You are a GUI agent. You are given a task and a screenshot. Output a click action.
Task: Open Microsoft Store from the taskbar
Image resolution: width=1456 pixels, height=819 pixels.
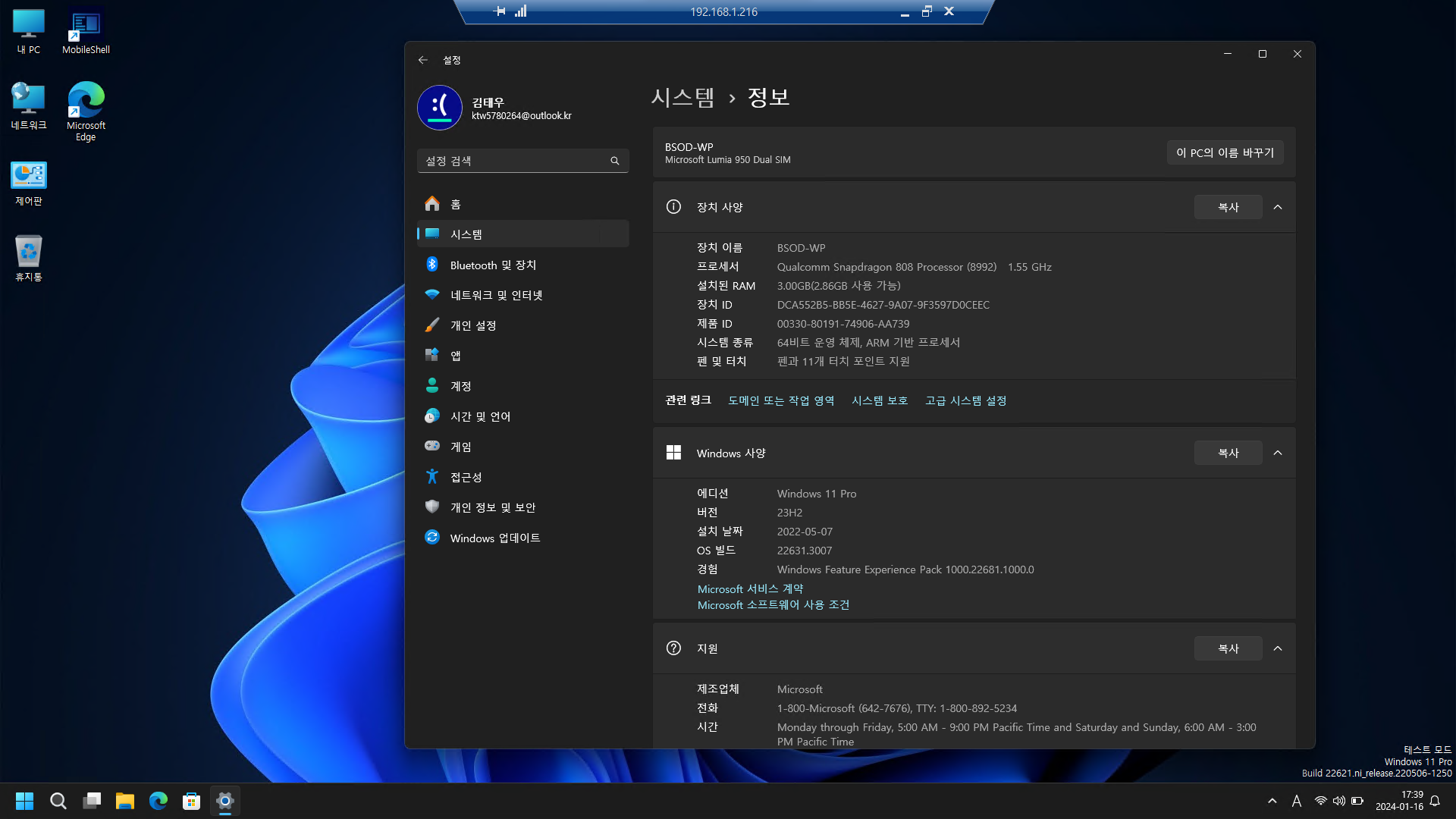(x=191, y=801)
